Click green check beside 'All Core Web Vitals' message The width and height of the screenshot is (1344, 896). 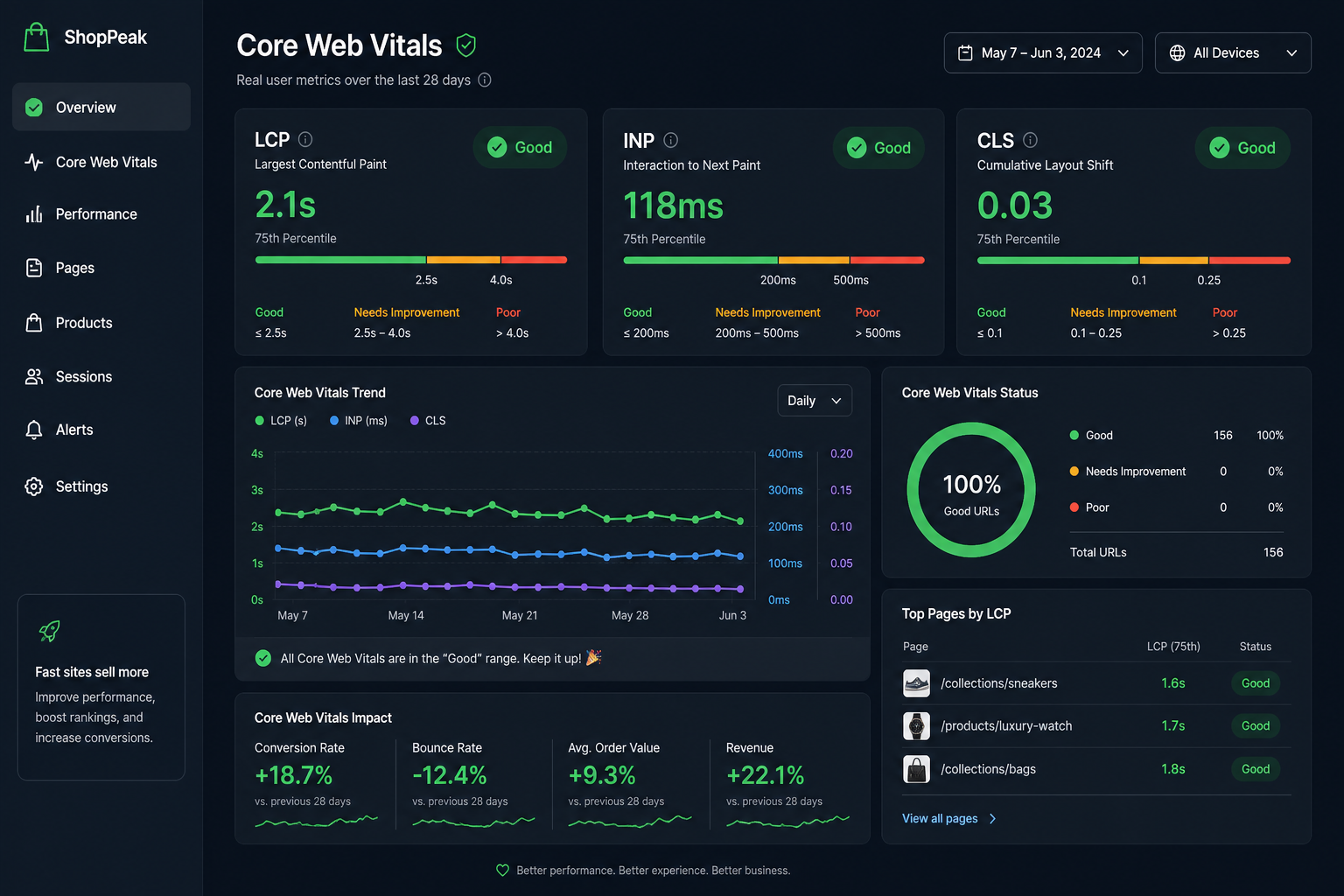point(262,658)
